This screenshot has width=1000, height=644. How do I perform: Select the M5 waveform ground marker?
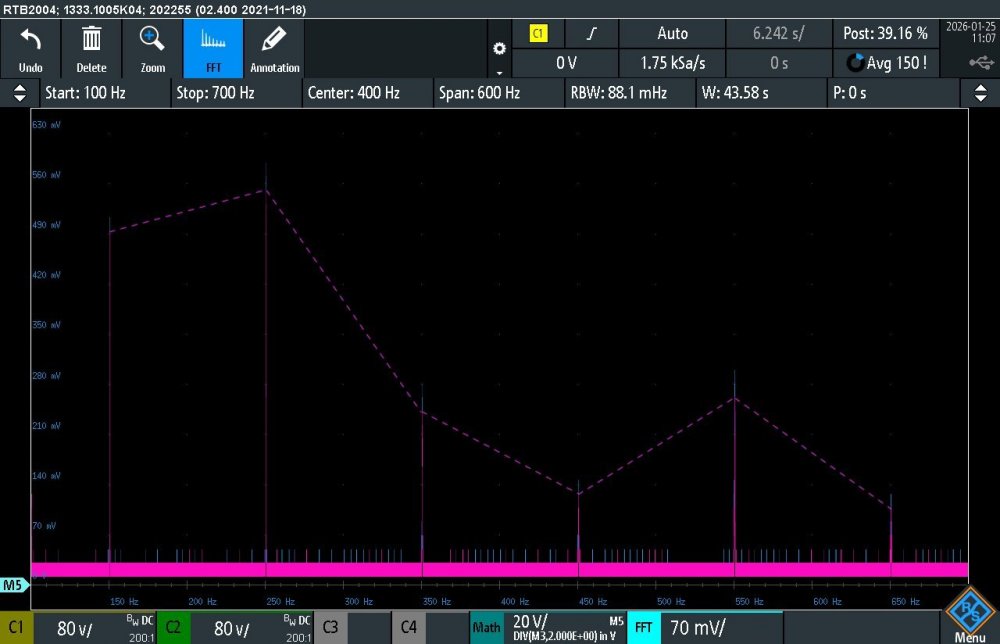[x=13, y=585]
